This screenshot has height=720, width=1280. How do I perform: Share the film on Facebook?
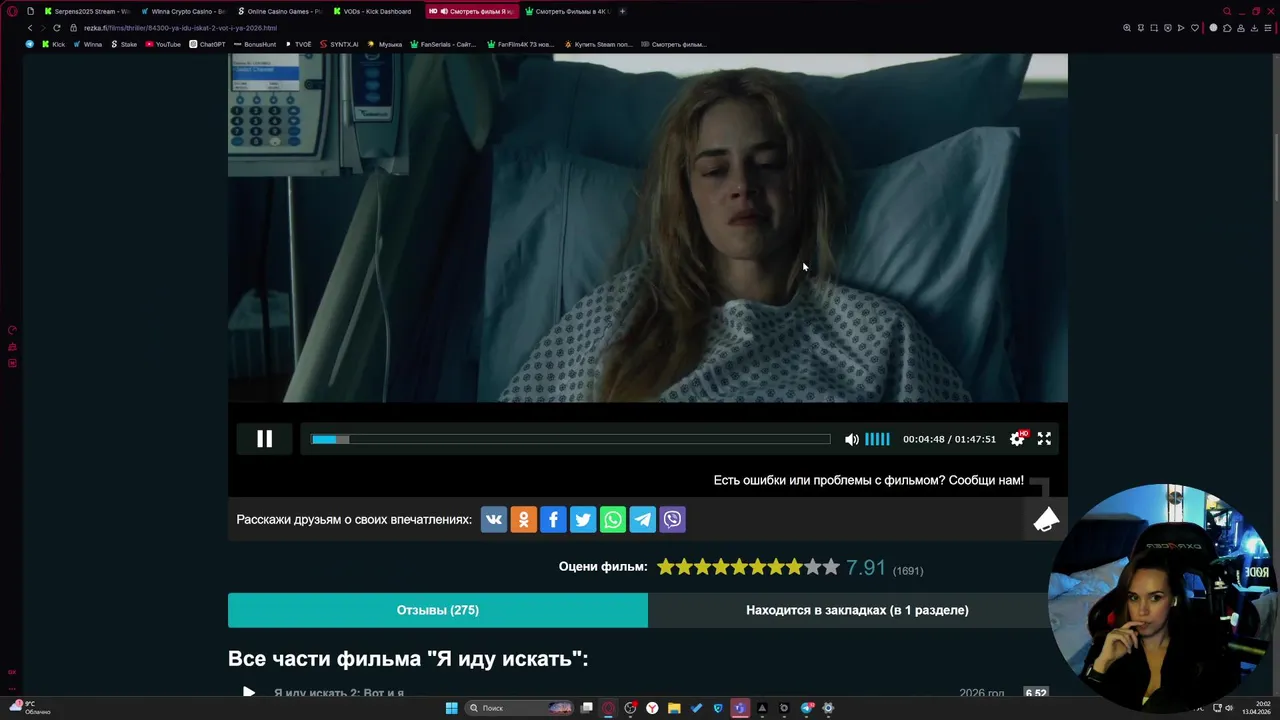point(553,519)
